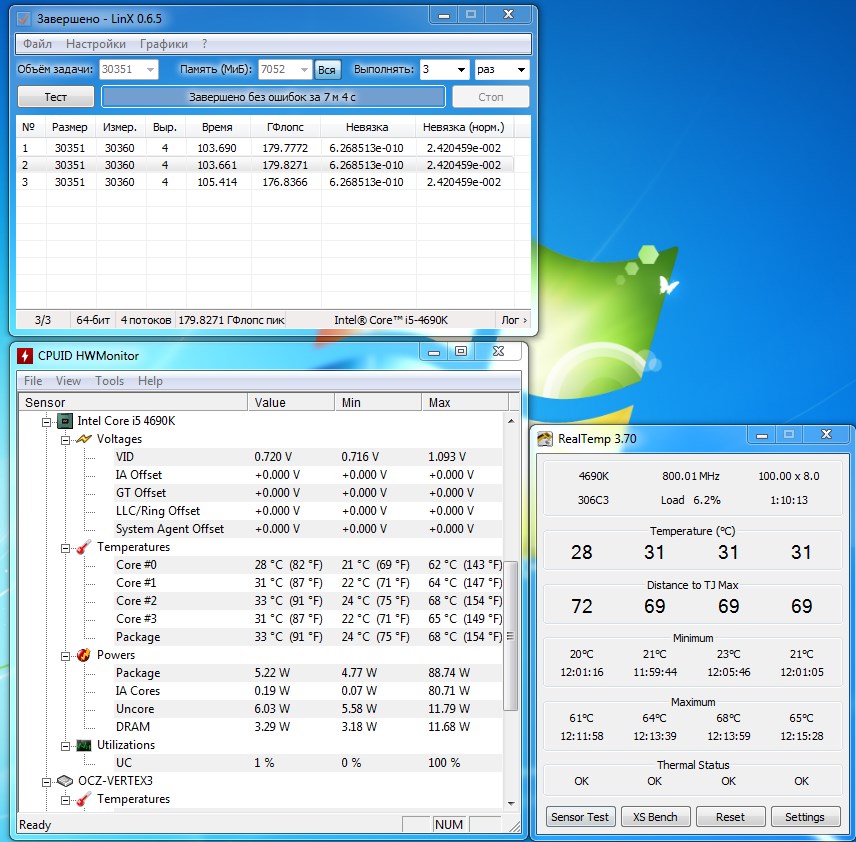Click the Intel Core i5-4690K label in LinX status bar
The height and width of the screenshot is (842, 856).
tap(391, 321)
